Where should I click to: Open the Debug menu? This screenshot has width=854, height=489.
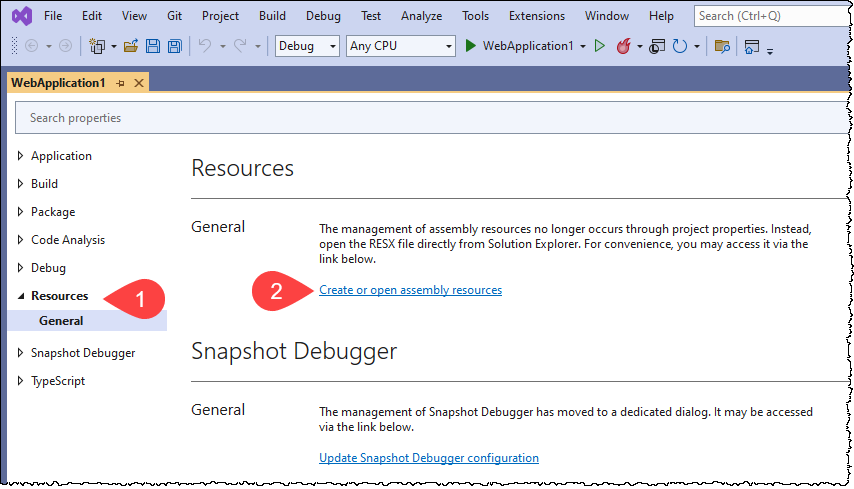[x=323, y=16]
